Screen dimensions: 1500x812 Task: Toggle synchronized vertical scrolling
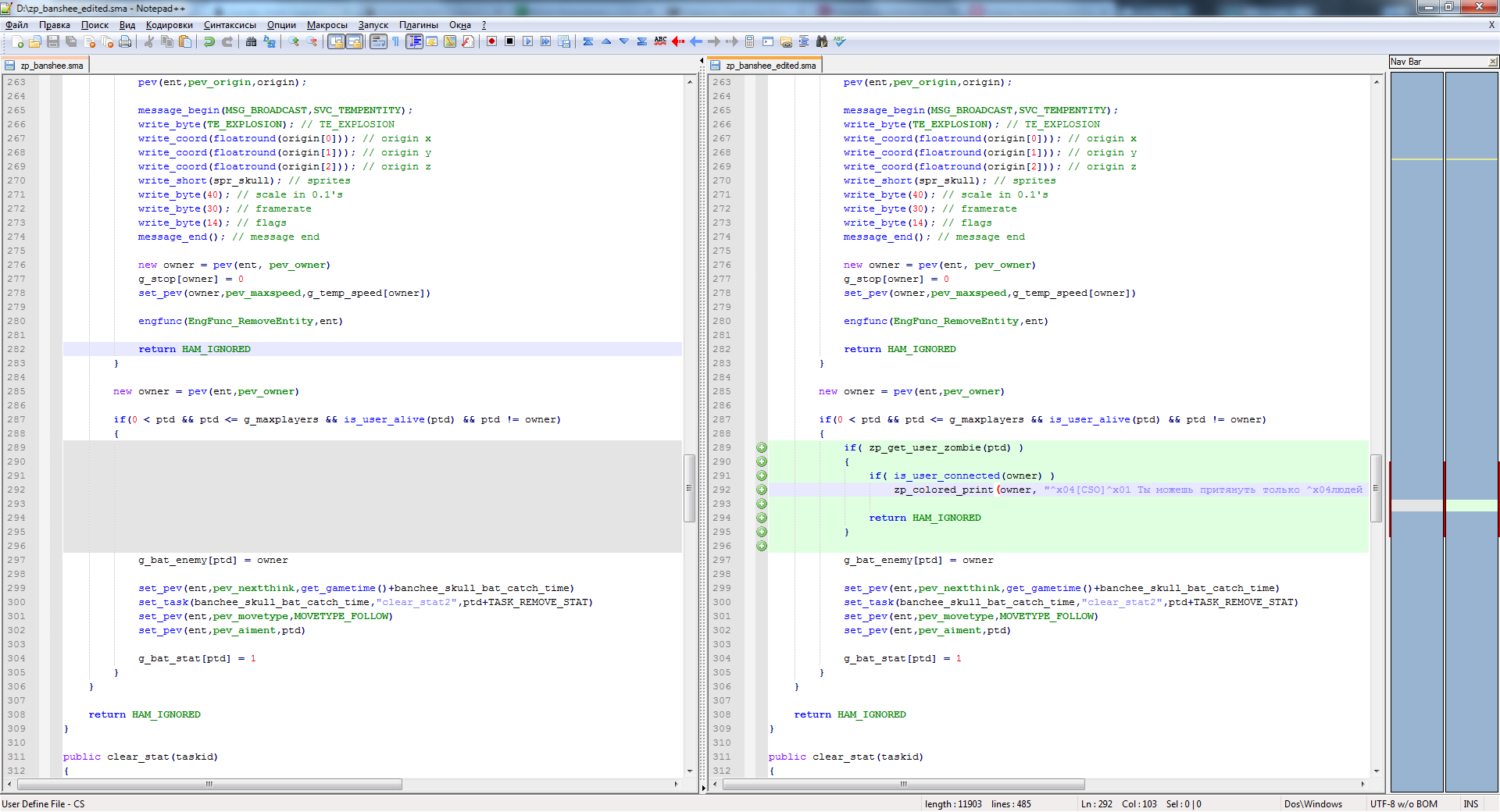[335, 41]
